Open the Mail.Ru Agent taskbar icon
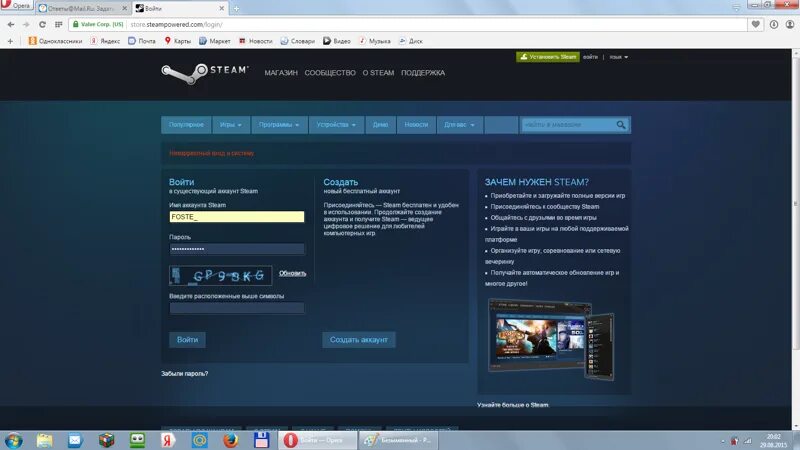The width and height of the screenshot is (800, 450). [x=199, y=440]
